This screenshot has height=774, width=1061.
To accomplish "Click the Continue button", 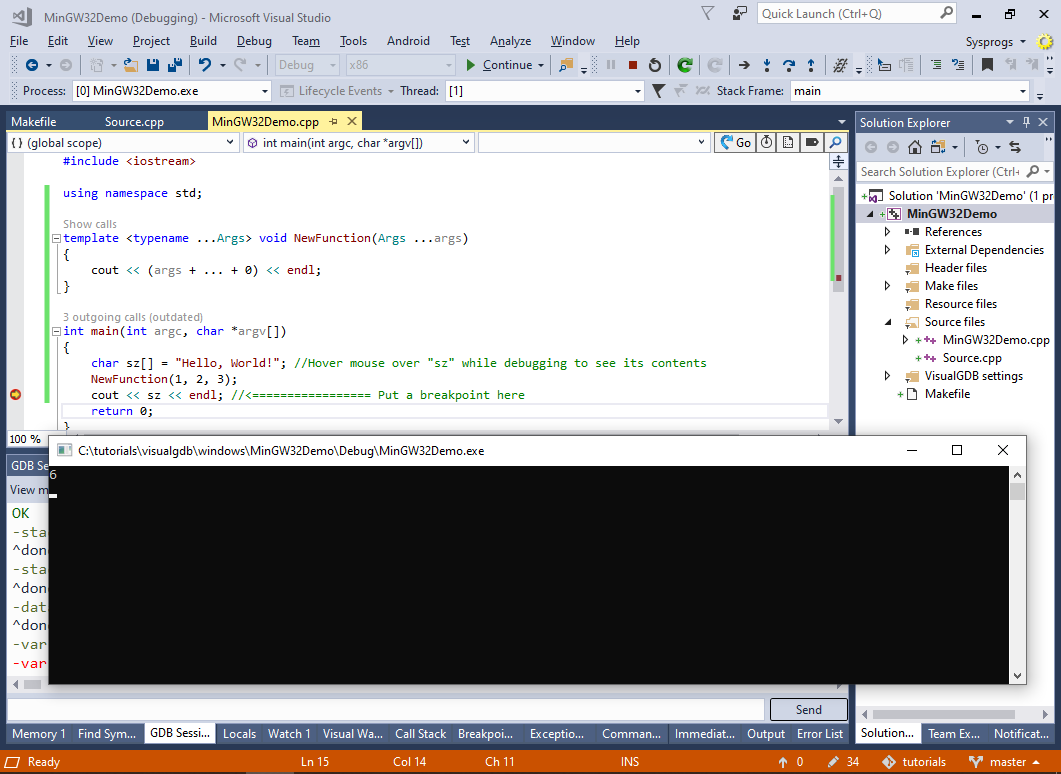I will point(499,65).
